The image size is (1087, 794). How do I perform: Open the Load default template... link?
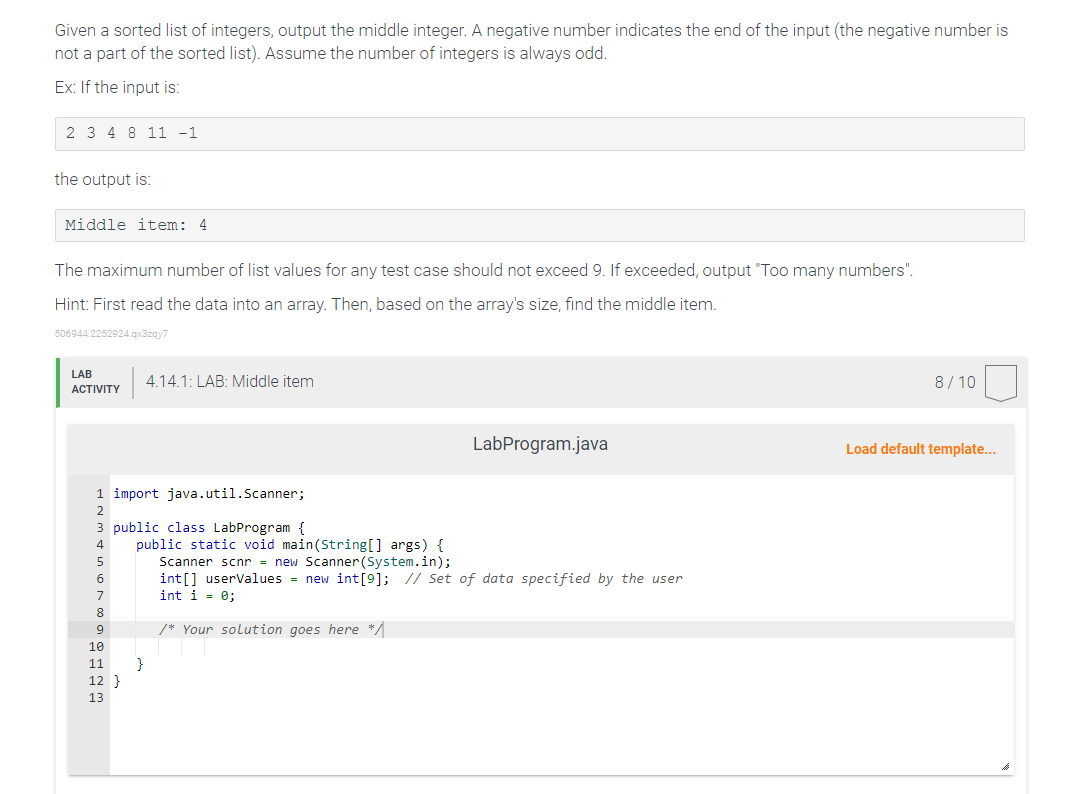pos(920,449)
